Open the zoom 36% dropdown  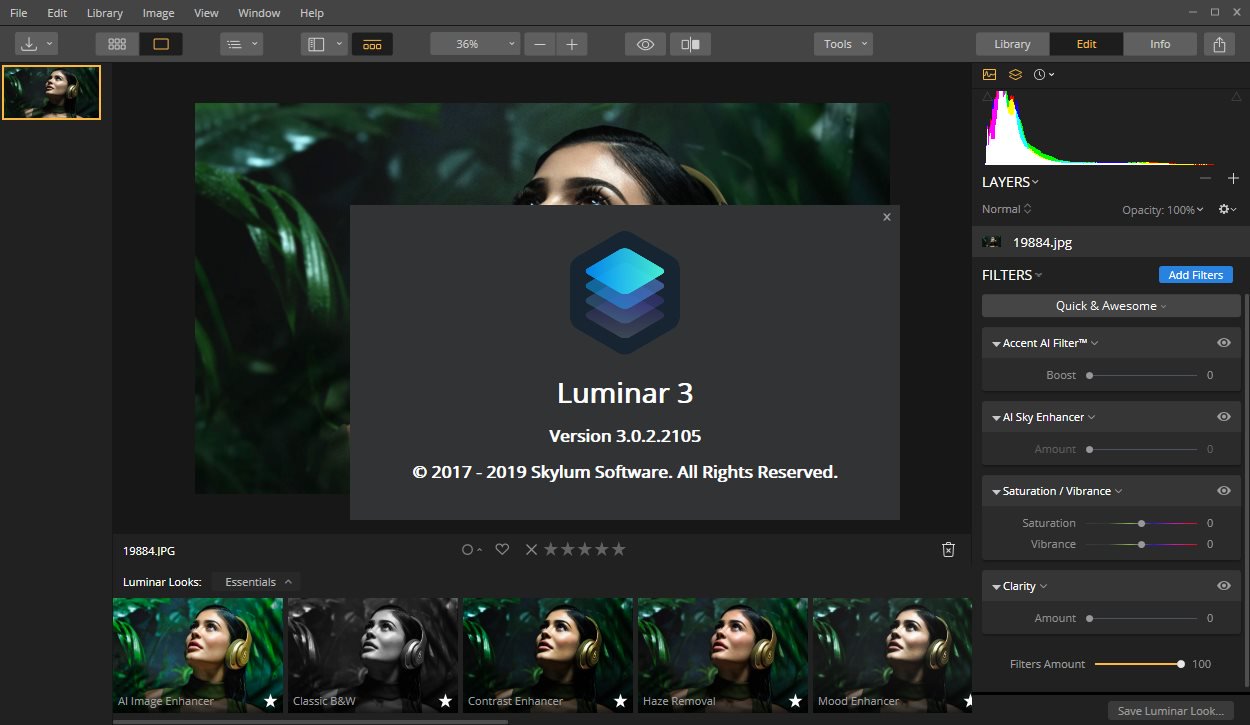(x=476, y=44)
